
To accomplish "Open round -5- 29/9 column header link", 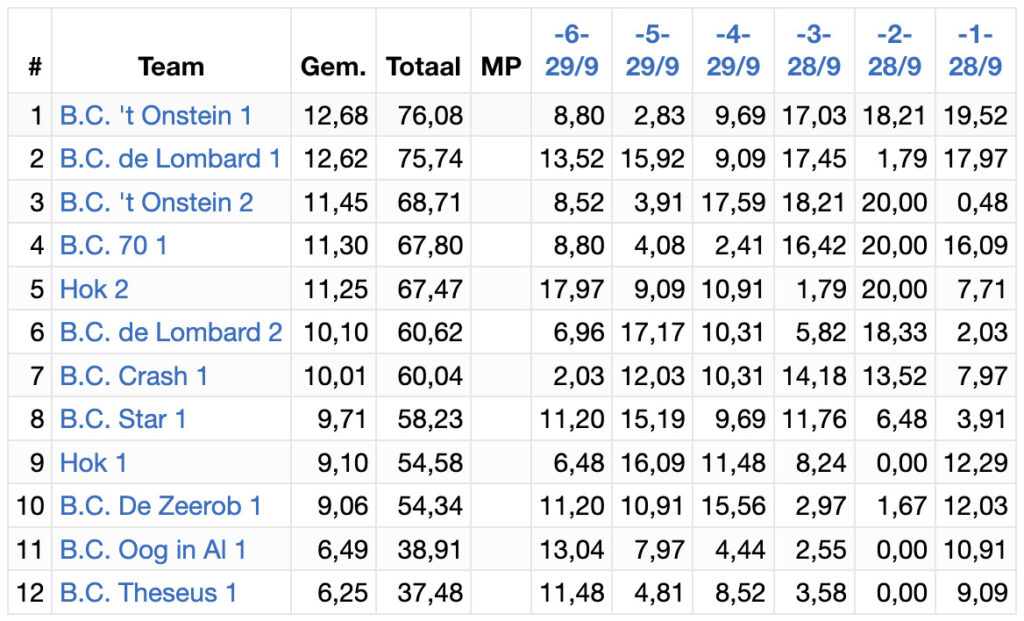I will click(652, 50).
